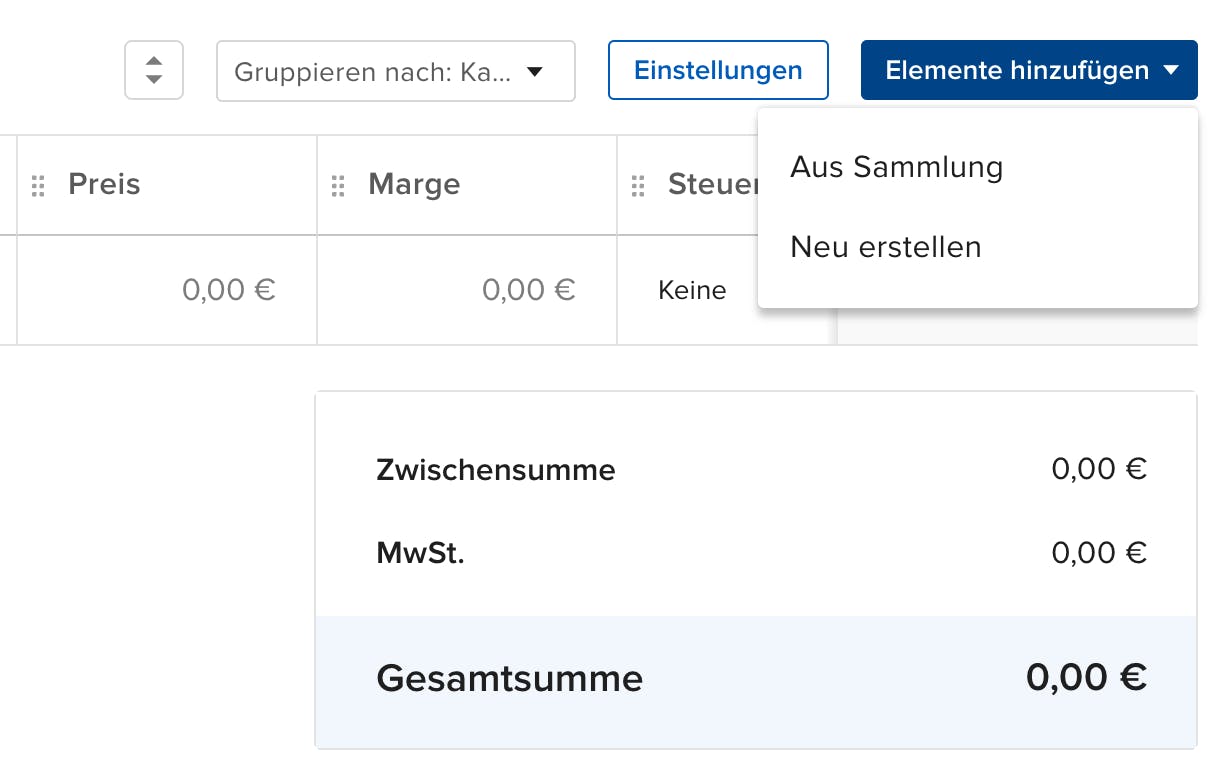Open the 'Keine' tax selector in Steuer column

[692, 291]
